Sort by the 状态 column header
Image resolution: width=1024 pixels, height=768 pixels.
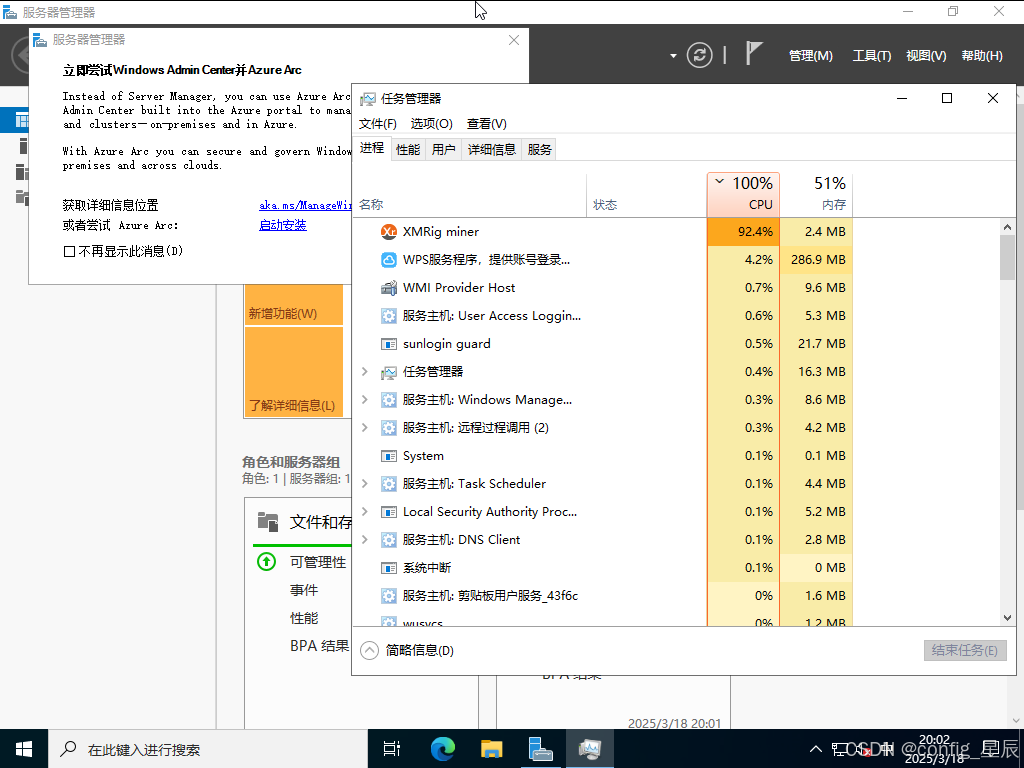tap(647, 194)
